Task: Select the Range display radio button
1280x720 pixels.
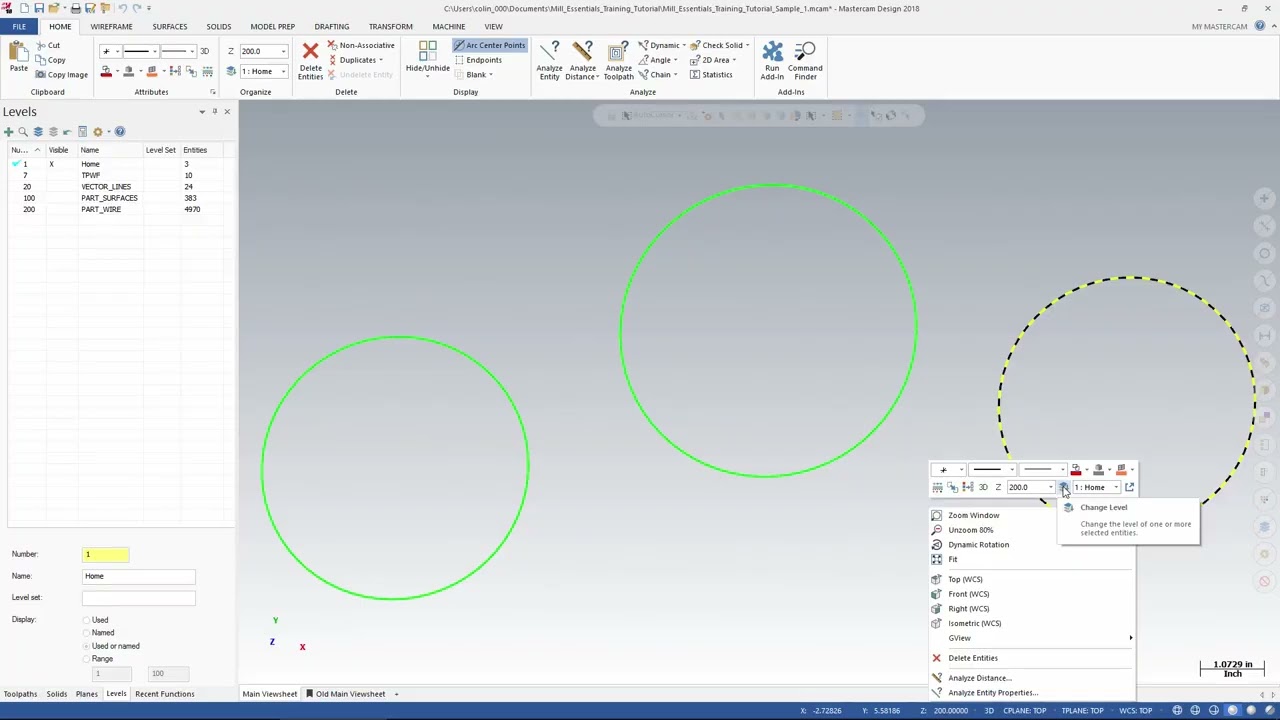Action: (x=87, y=659)
